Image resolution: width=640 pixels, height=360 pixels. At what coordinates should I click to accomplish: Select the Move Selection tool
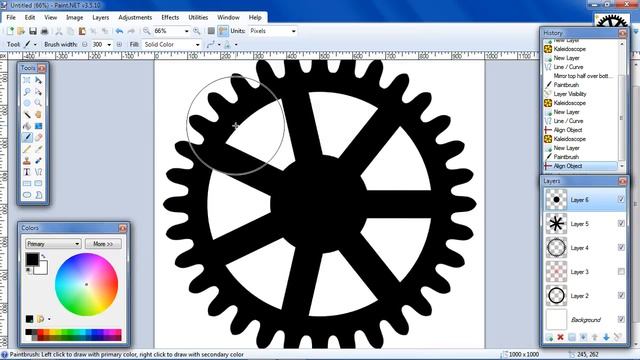click(x=38, y=91)
